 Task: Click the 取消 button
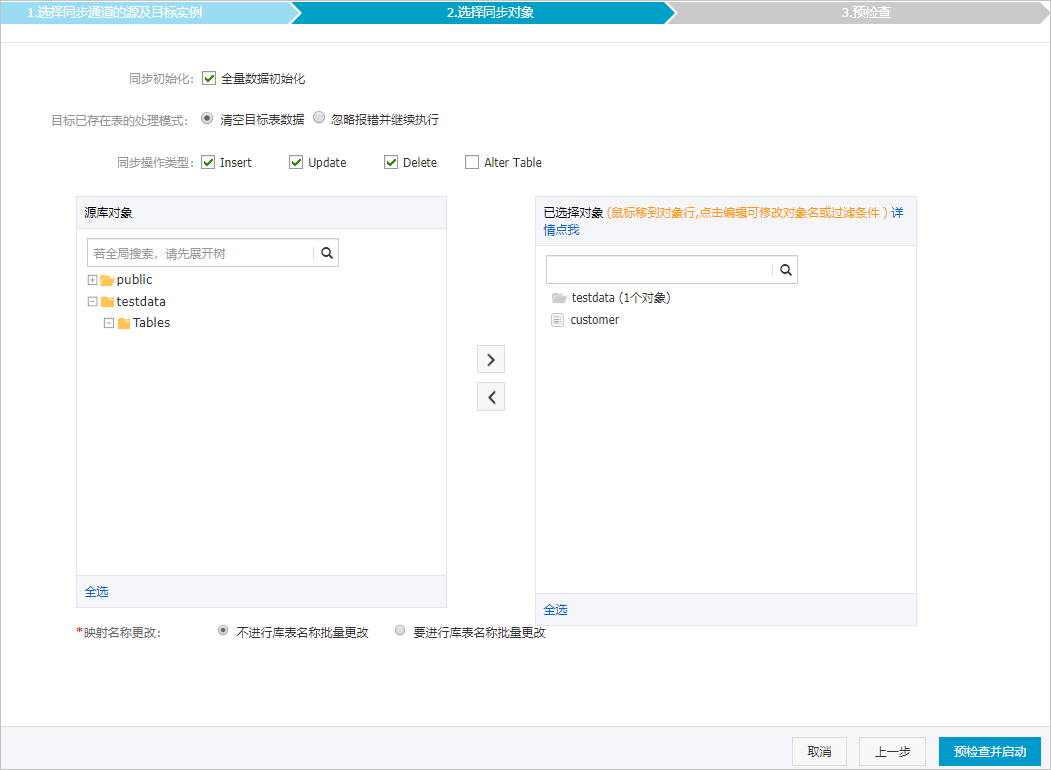pyautogui.click(x=819, y=751)
